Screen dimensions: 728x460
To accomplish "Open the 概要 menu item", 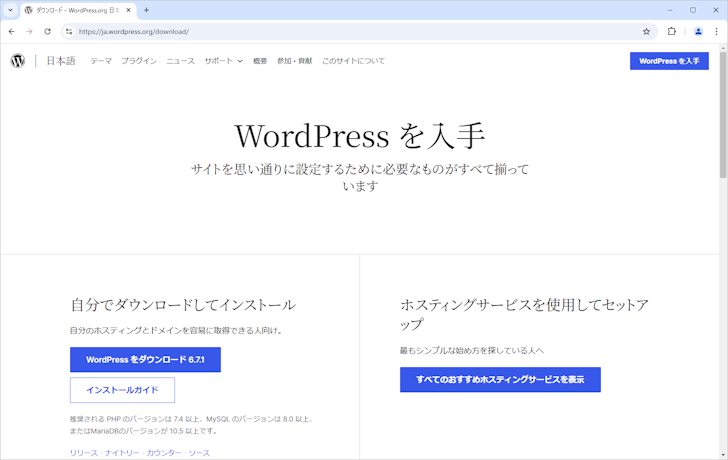I will pyautogui.click(x=260, y=61).
